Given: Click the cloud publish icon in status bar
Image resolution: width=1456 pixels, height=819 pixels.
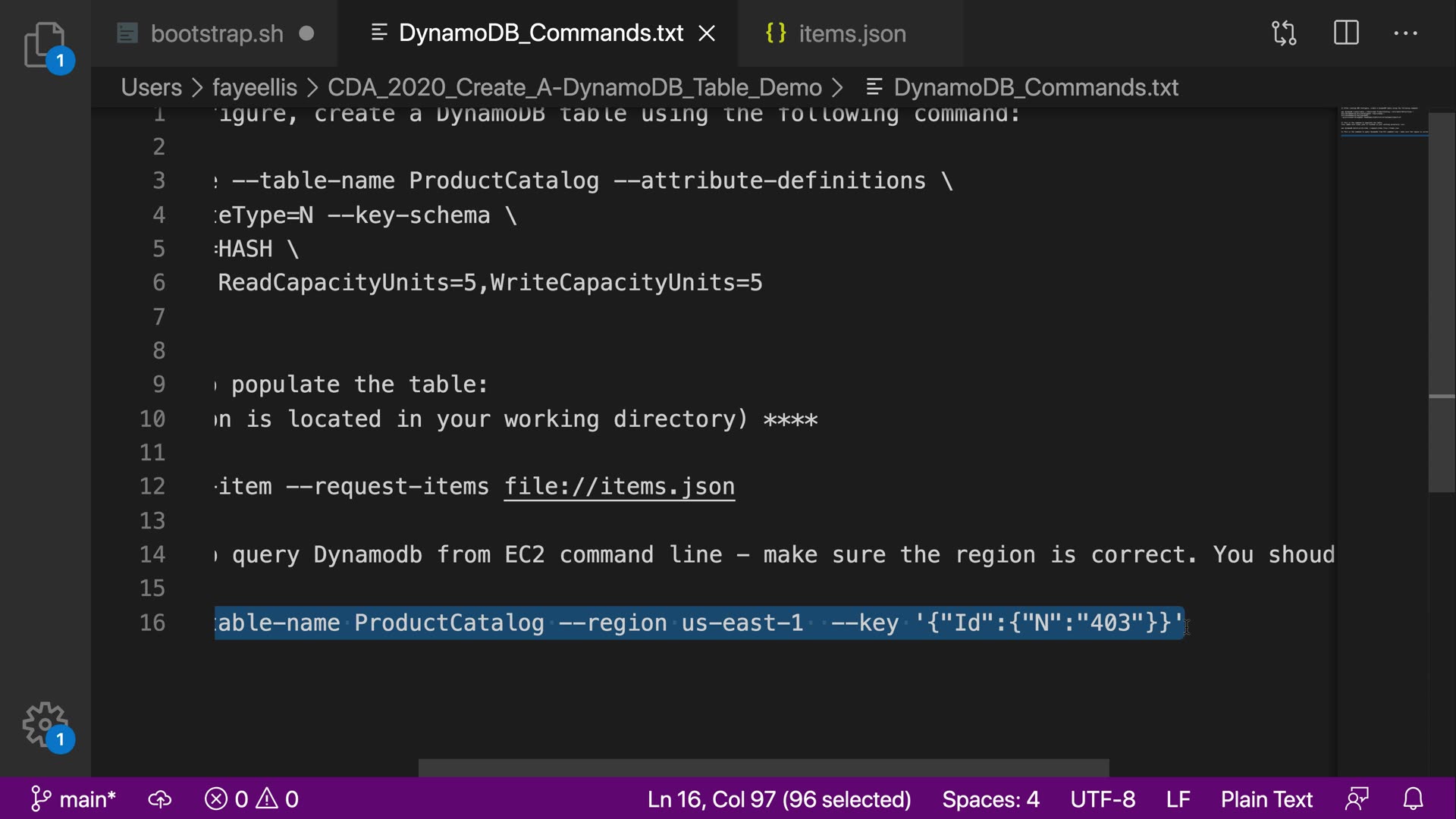Looking at the screenshot, I should pyautogui.click(x=159, y=799).
